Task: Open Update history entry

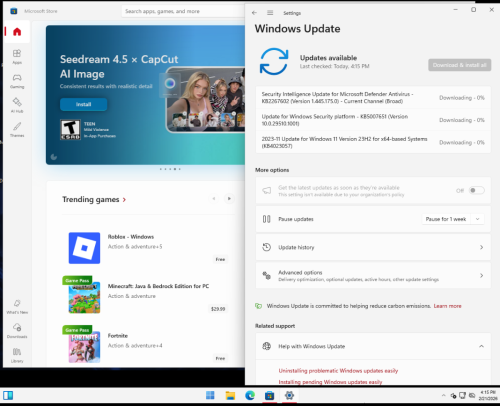Action: point(373,247)
